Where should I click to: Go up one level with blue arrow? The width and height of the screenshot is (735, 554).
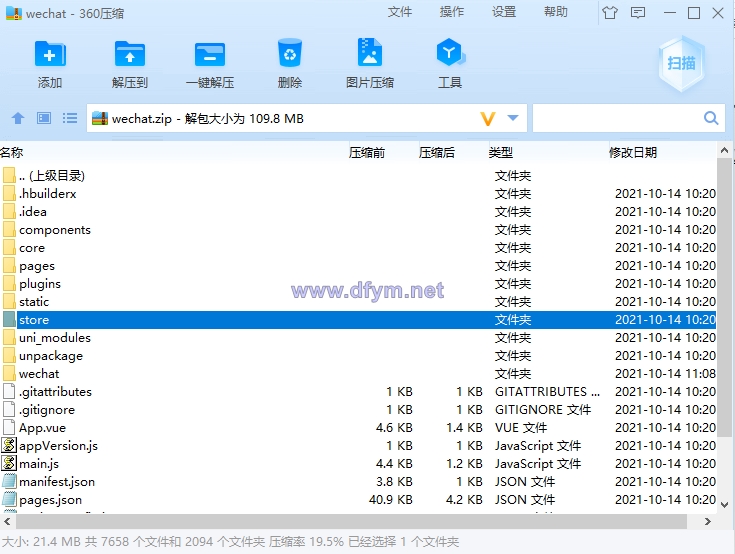(18, 118)
